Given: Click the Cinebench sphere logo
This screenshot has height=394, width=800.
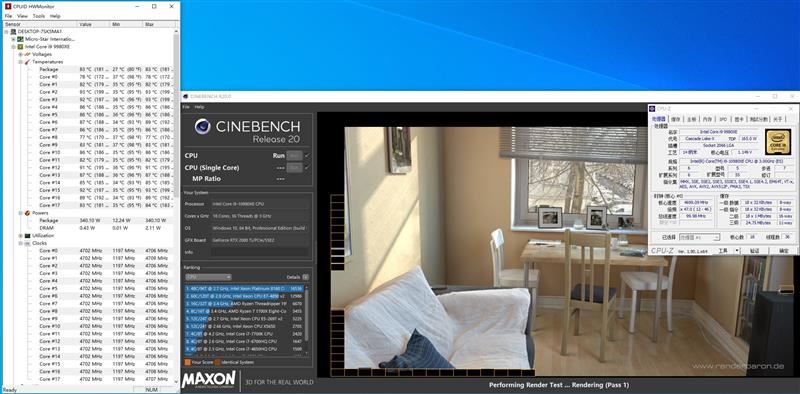Looking at the screenshot, I should [203, 126].
